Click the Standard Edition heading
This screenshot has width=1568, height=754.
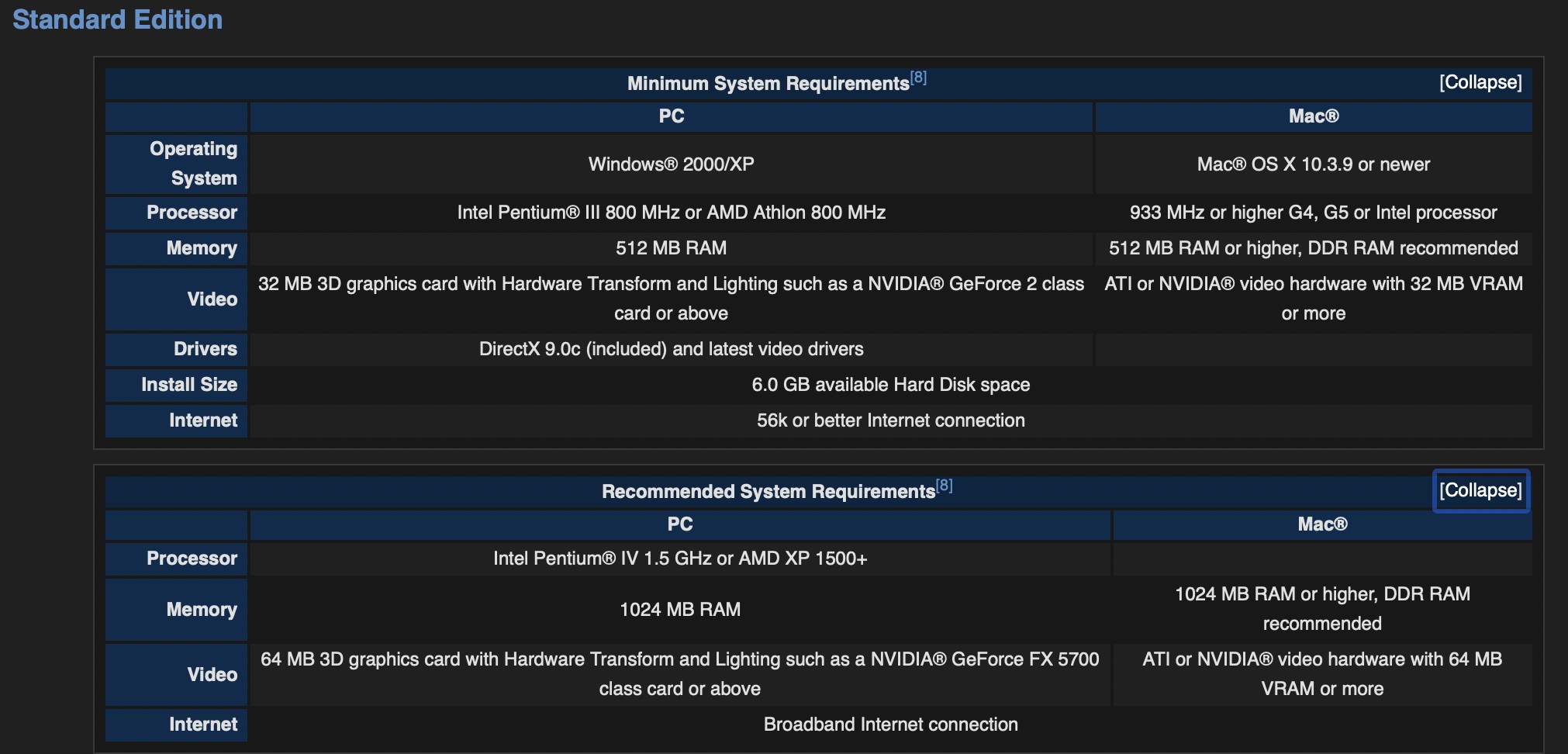click(117, 19)
